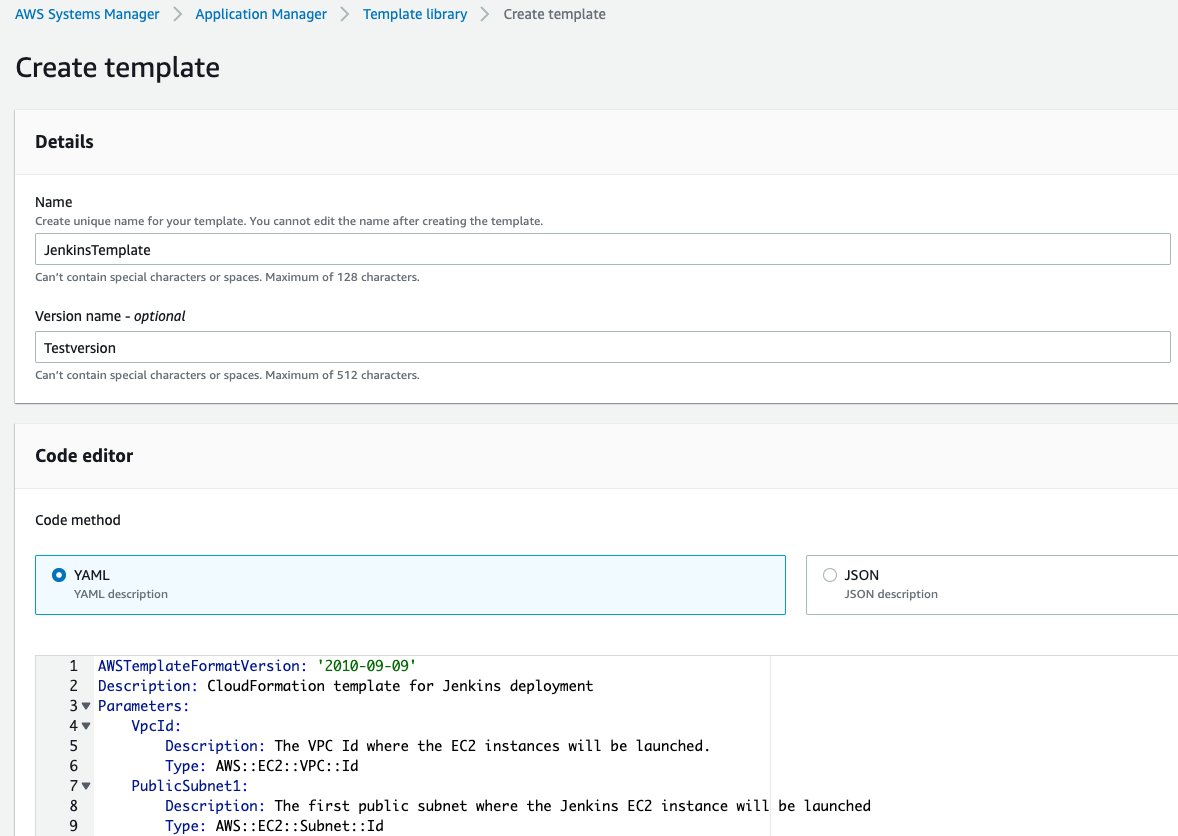The width and height of the screenshot is (1178, 836).
Task: Click the Create template breadcrumb item
Action: (x=554, y=14)
